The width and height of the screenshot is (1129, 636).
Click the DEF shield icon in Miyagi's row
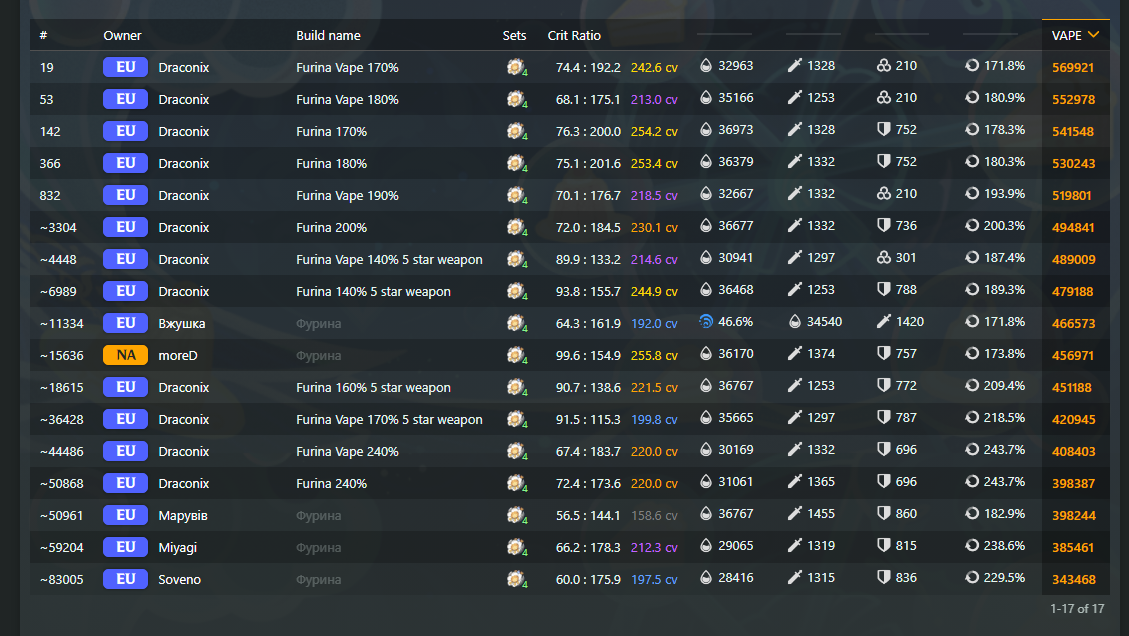coord(883,546)
